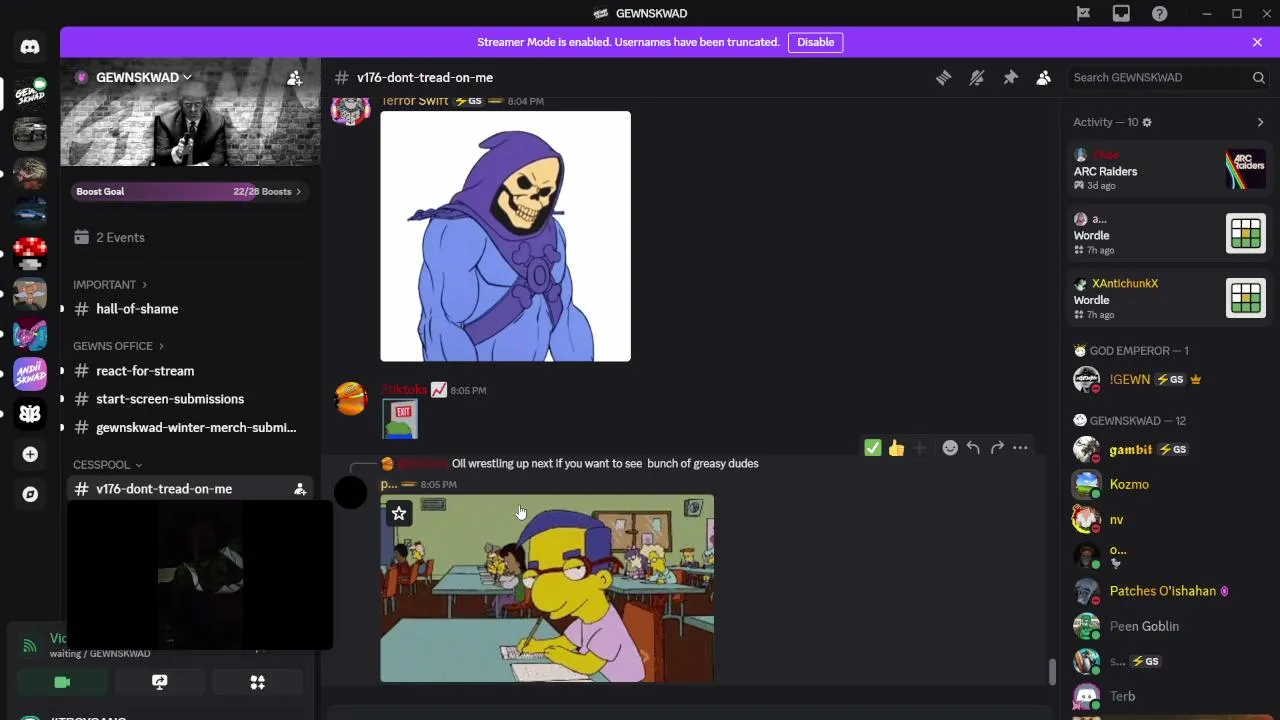This screenshot has height=720, width=1280.
Task: Expand the Boost Goal details arrow
Action: [298, 191]
